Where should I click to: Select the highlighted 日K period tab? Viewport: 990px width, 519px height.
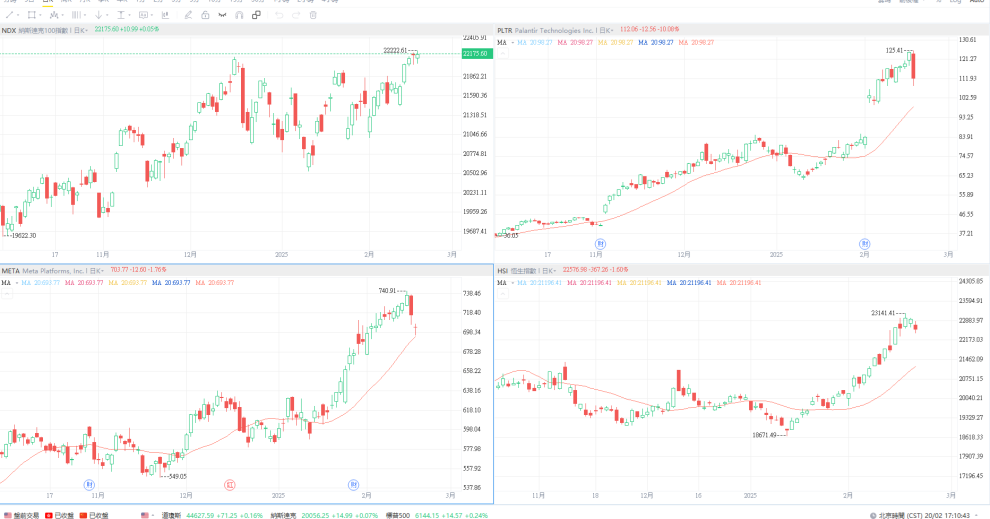47,2
